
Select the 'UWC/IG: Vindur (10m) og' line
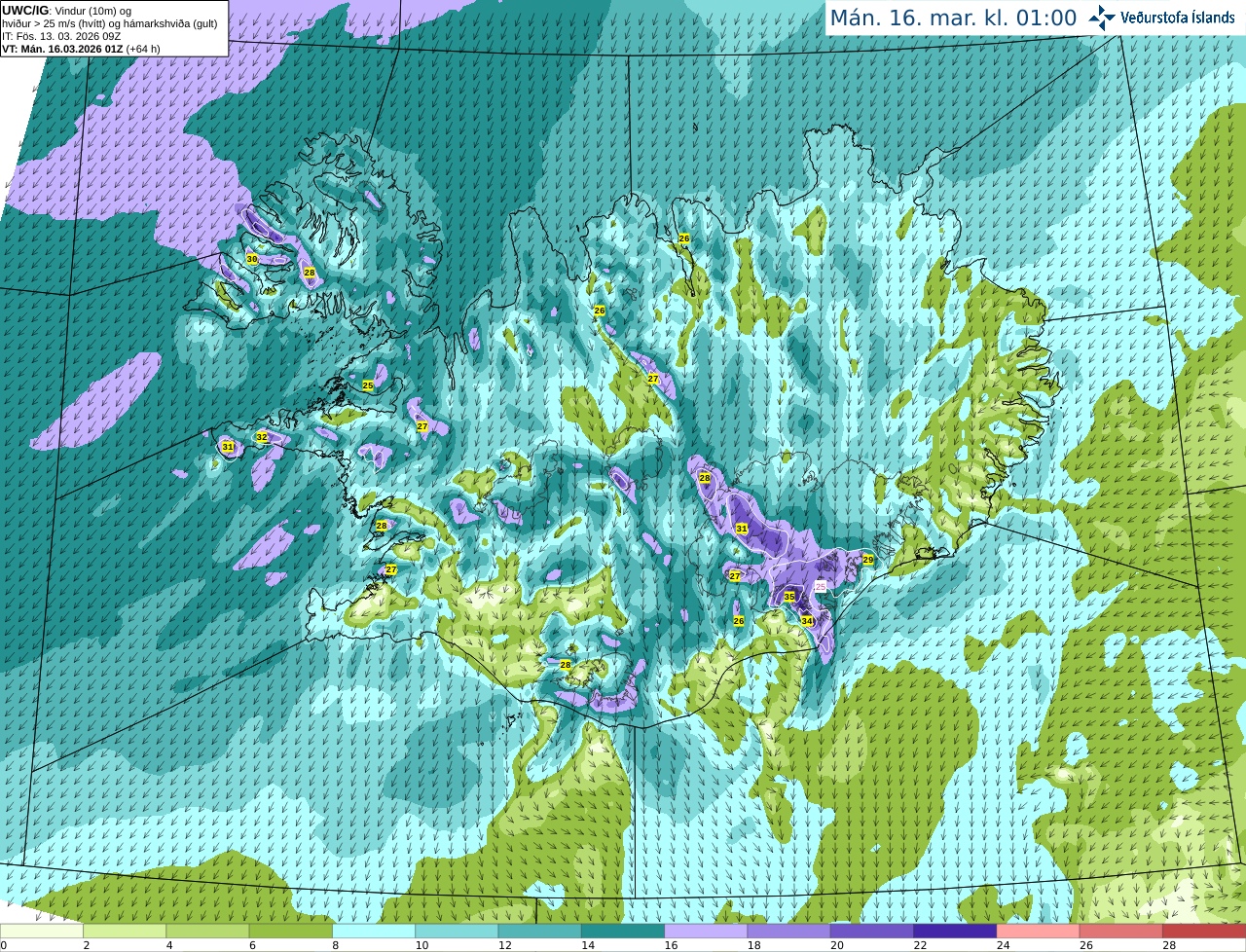(x=66, y=11)
